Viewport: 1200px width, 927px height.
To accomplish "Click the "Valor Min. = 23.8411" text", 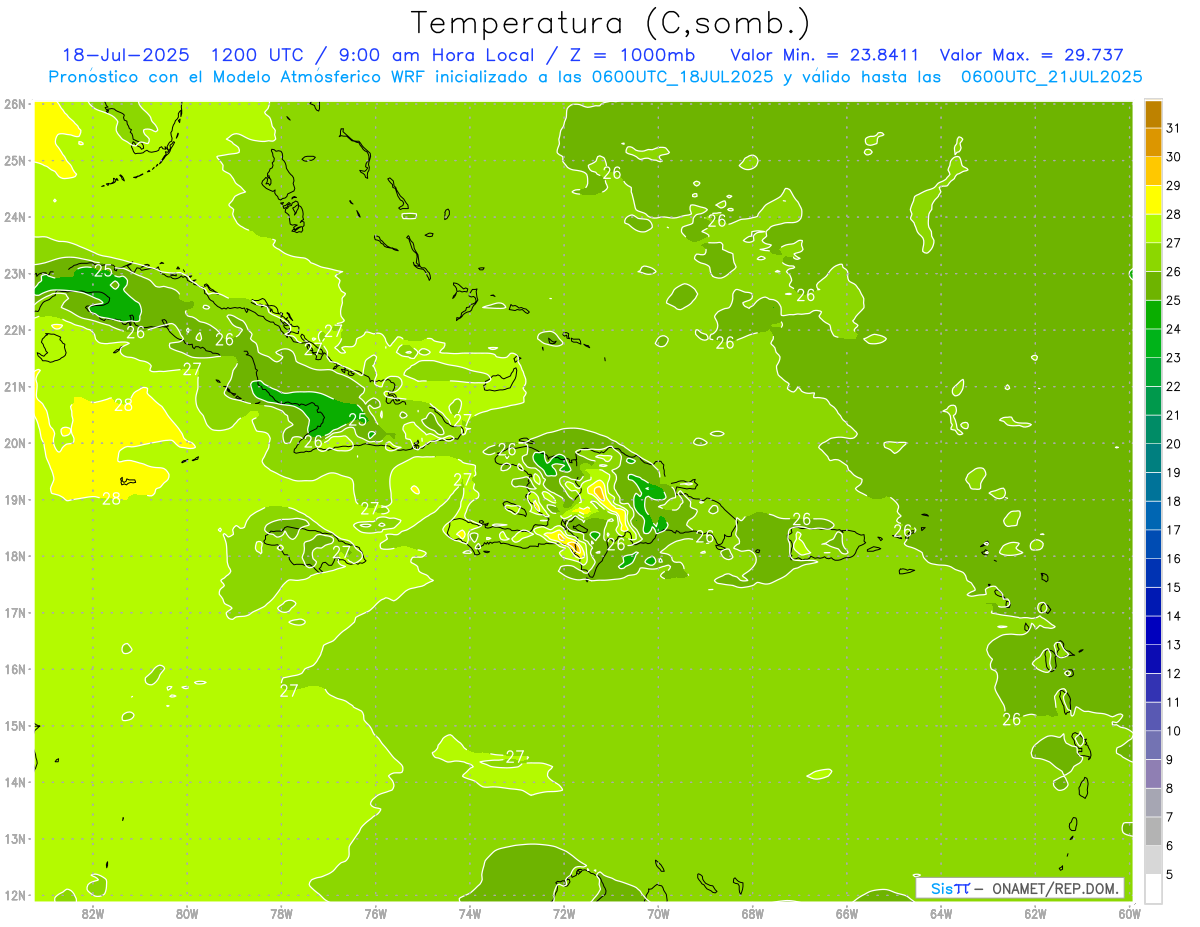I will [825, 55].
